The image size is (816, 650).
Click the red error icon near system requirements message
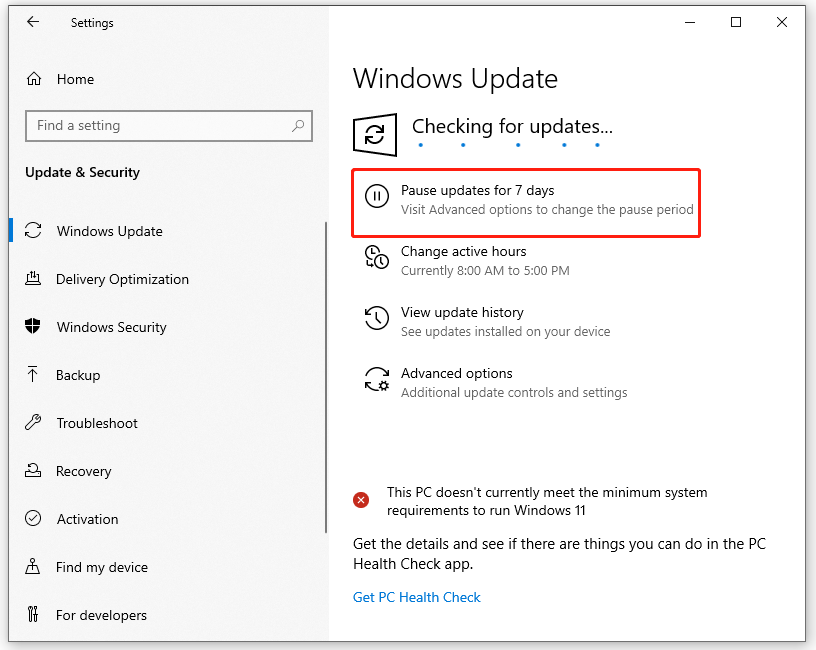click(361, 500)
